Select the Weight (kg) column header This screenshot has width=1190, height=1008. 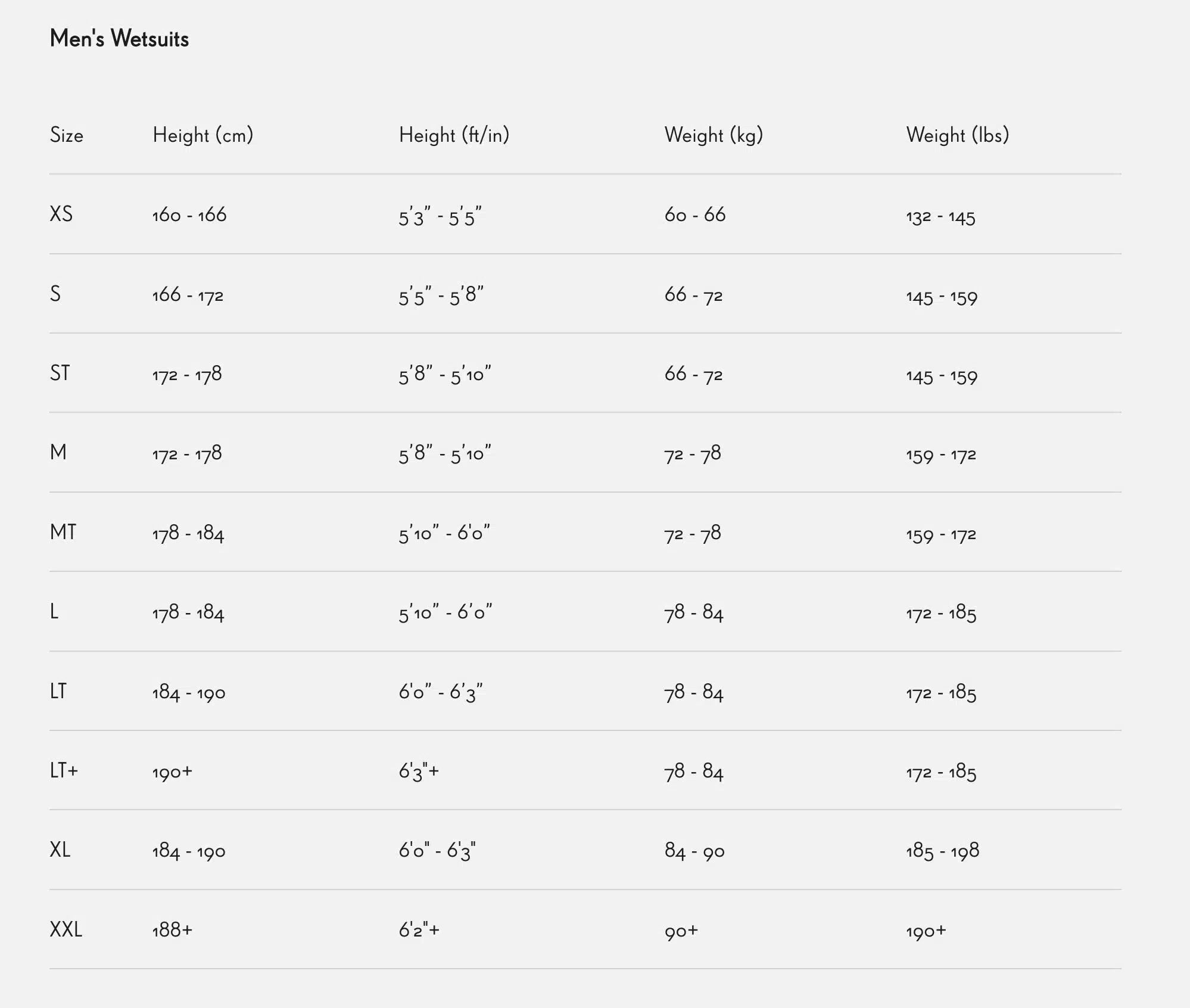click(714, 135)
